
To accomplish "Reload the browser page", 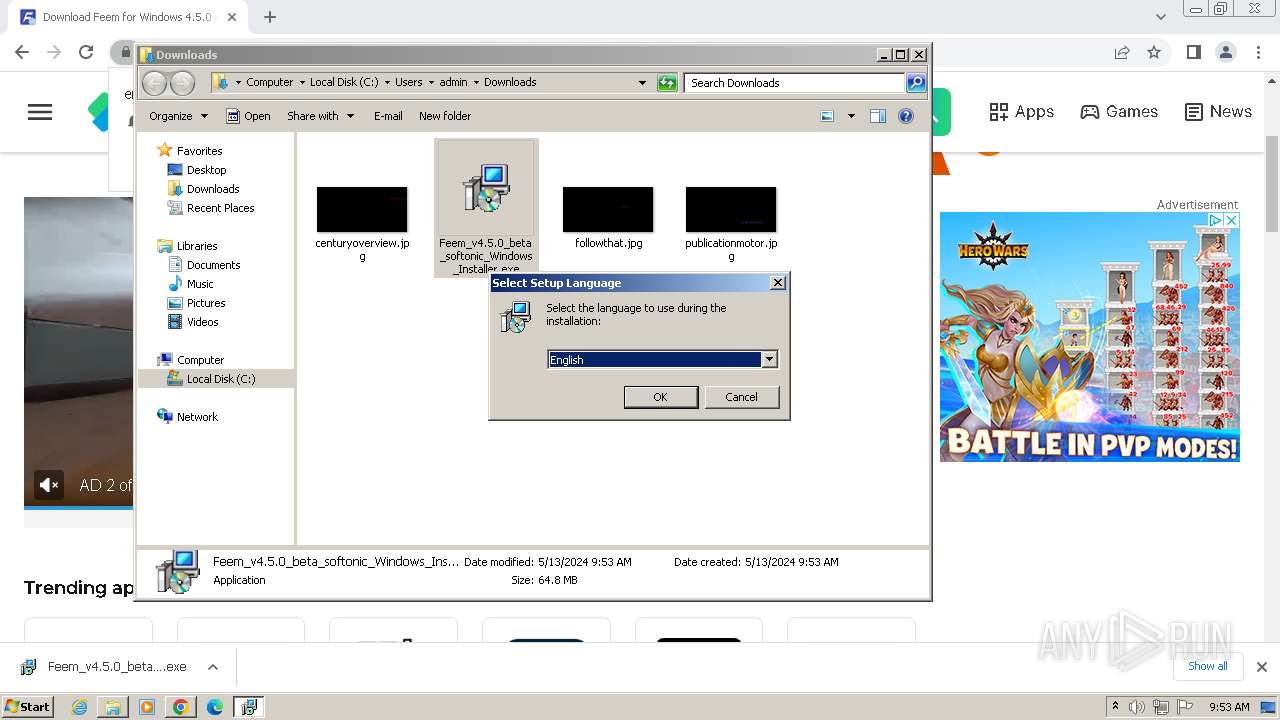I will [x=86, y=52].
